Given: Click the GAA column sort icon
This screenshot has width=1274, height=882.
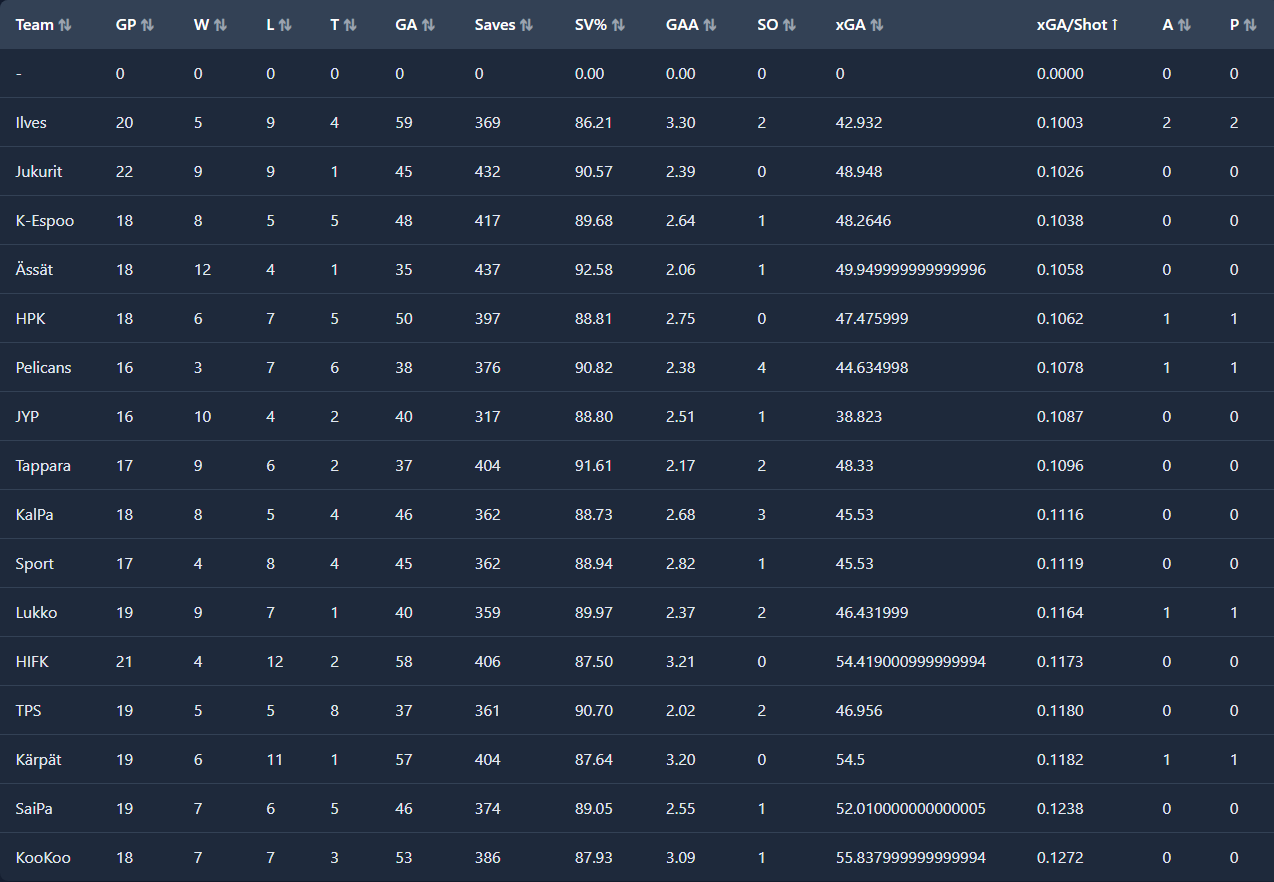Looking at the screenshot, I should pyautogui.click(x=709, y=25).
